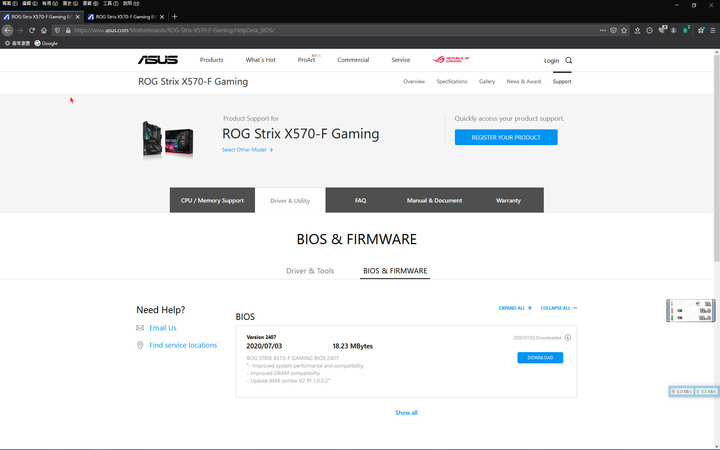The width and height of the screenshot is (720, 450).
Task: Click Show all BIOS versions
Action: click(406, 413)
